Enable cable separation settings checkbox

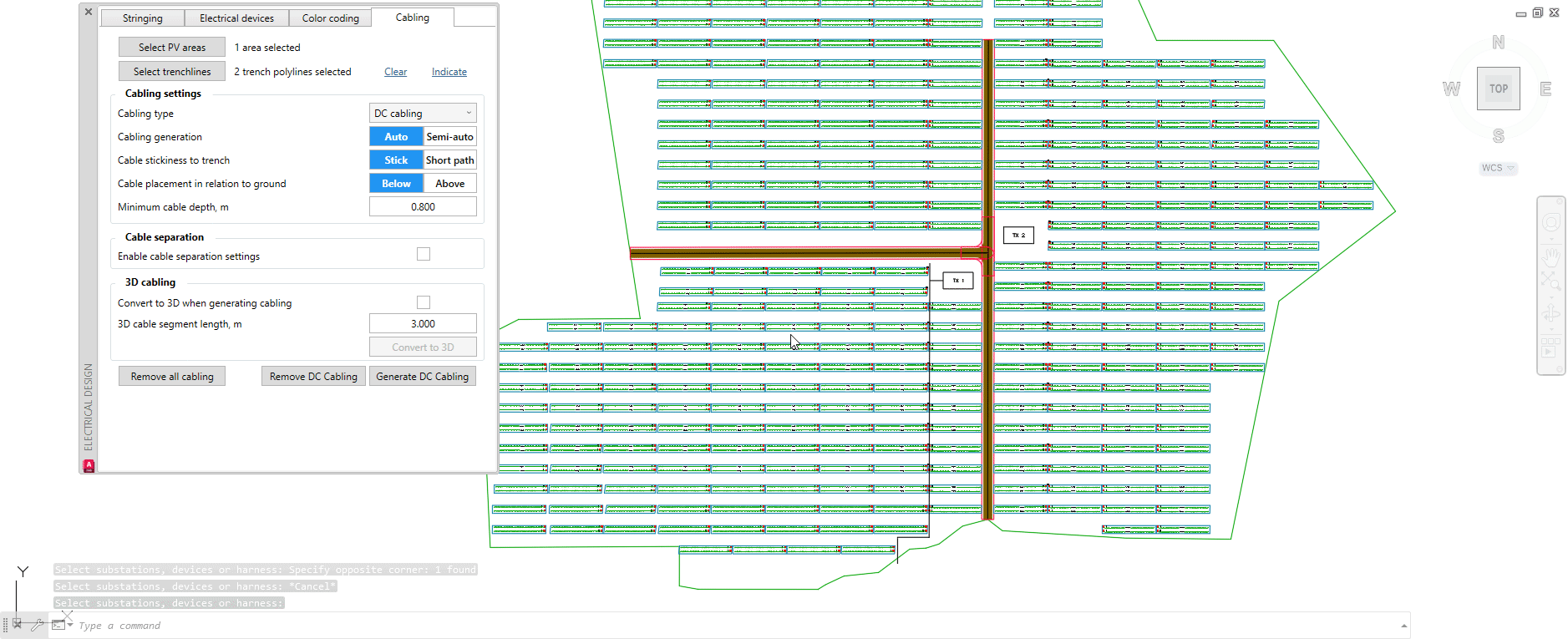point(424,255)
